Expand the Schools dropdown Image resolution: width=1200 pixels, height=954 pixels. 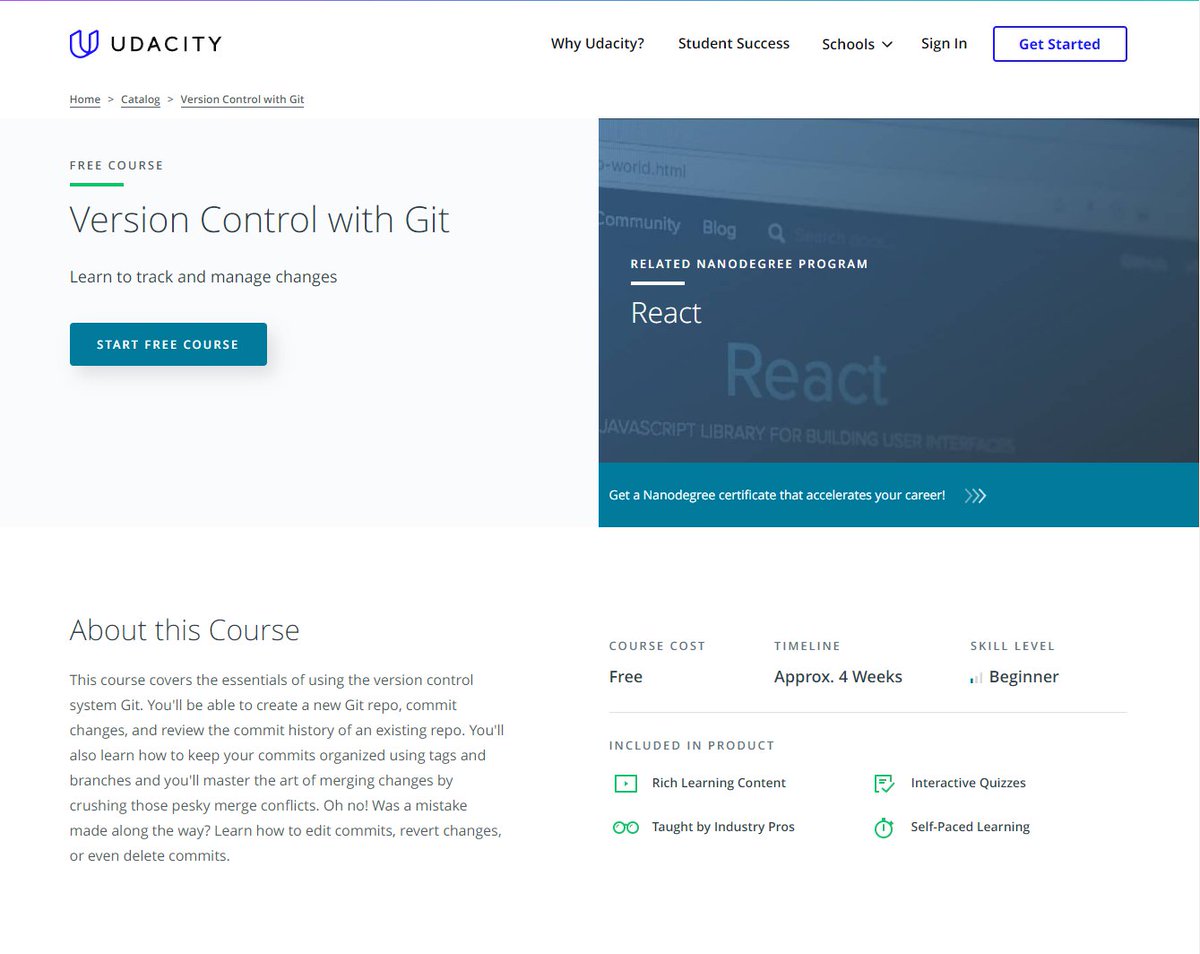(x=856, y=44)
